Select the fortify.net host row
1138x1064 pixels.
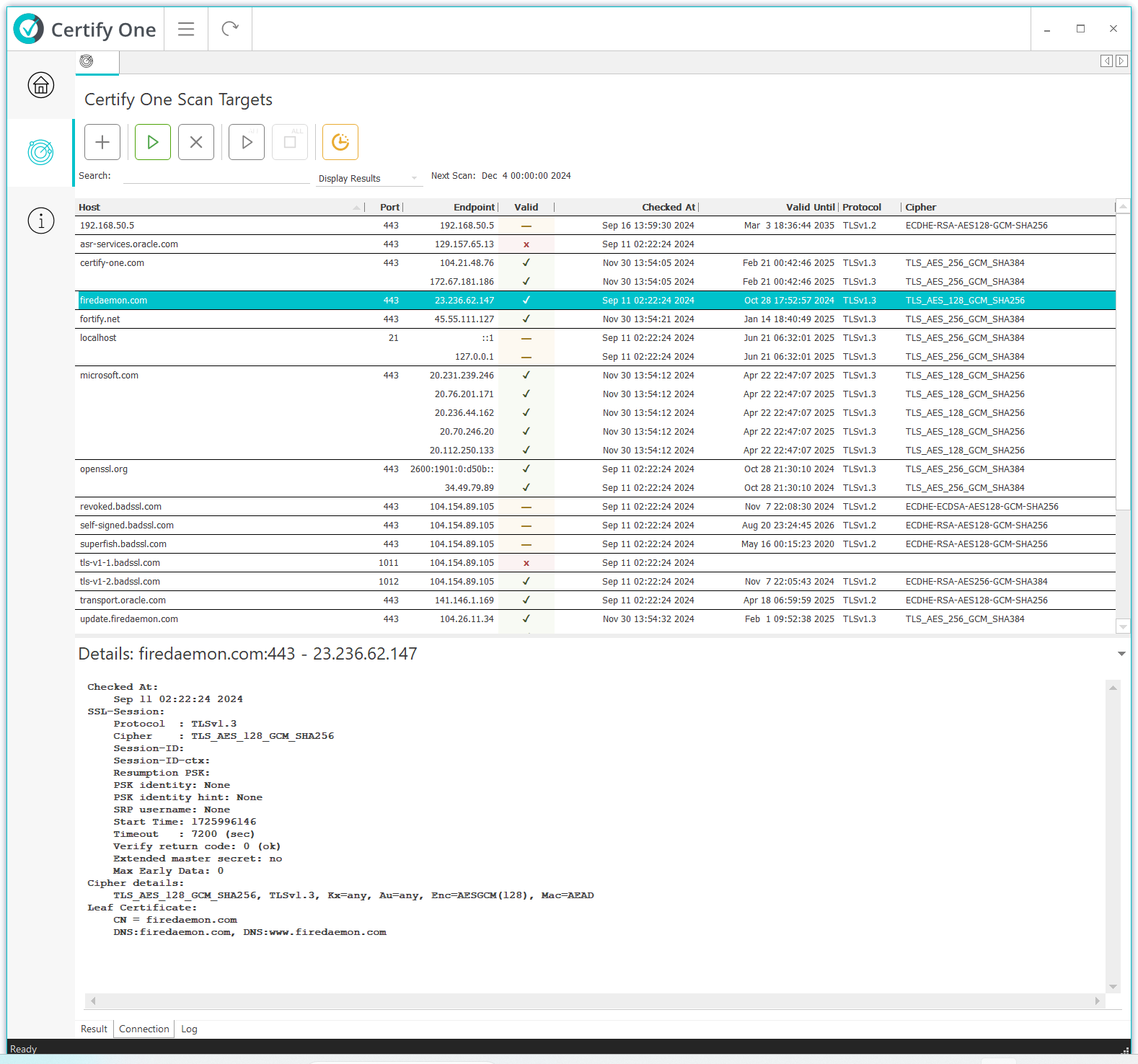(x=596, y=319)
